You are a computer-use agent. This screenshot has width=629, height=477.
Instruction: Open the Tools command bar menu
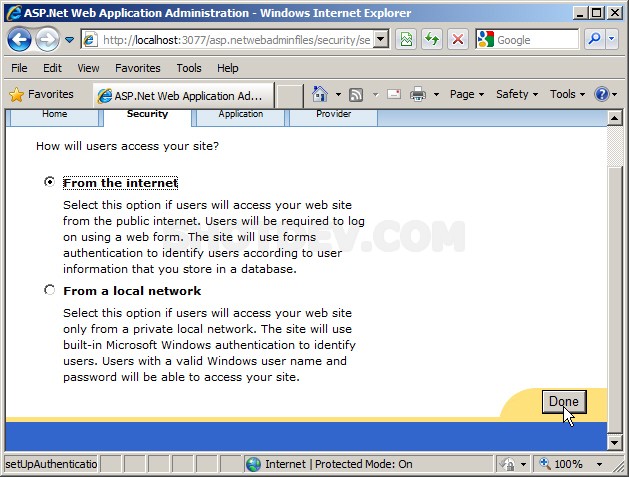click(x=567, y=95)
